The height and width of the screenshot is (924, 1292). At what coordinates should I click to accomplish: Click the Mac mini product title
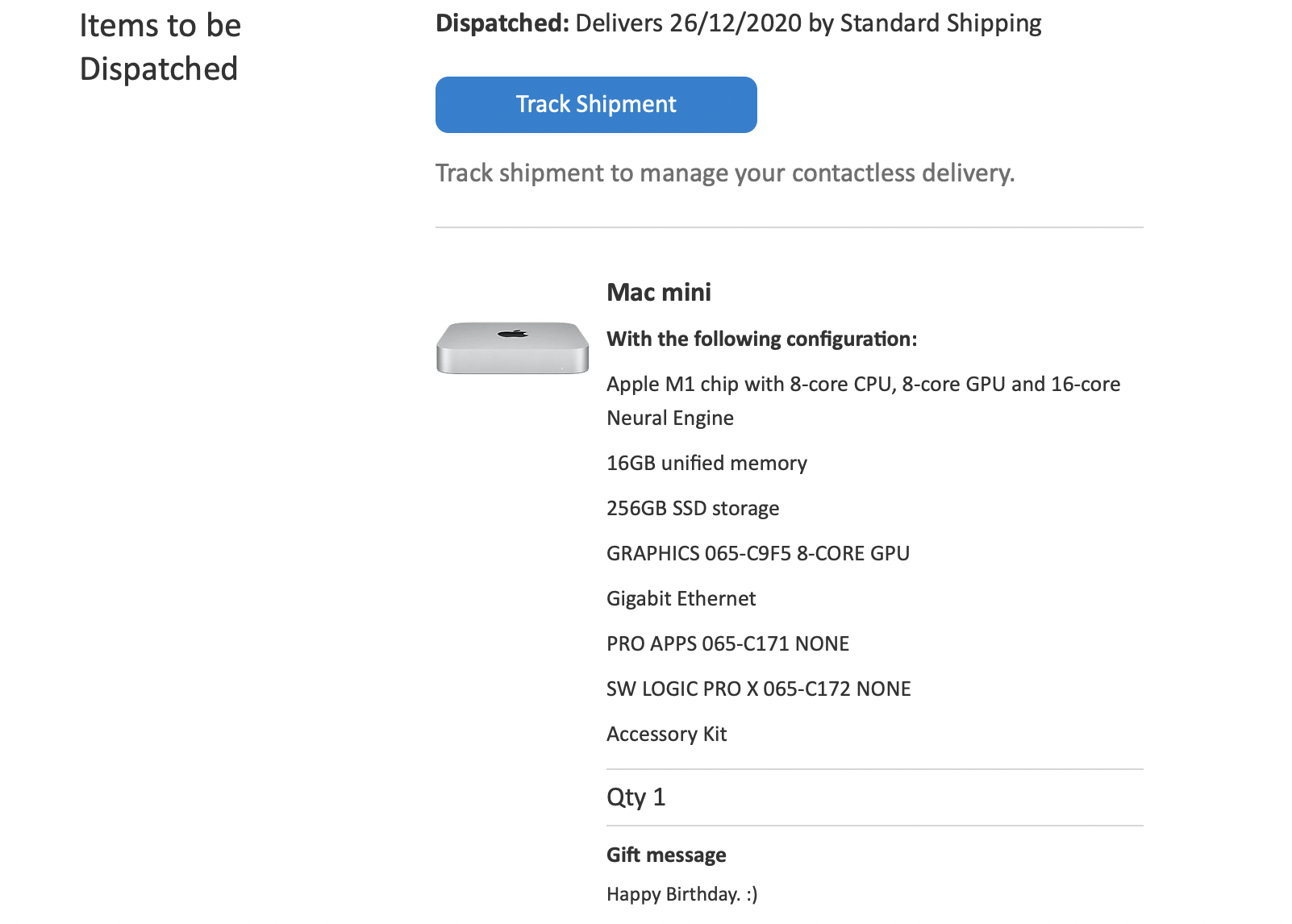pos(659,292)
